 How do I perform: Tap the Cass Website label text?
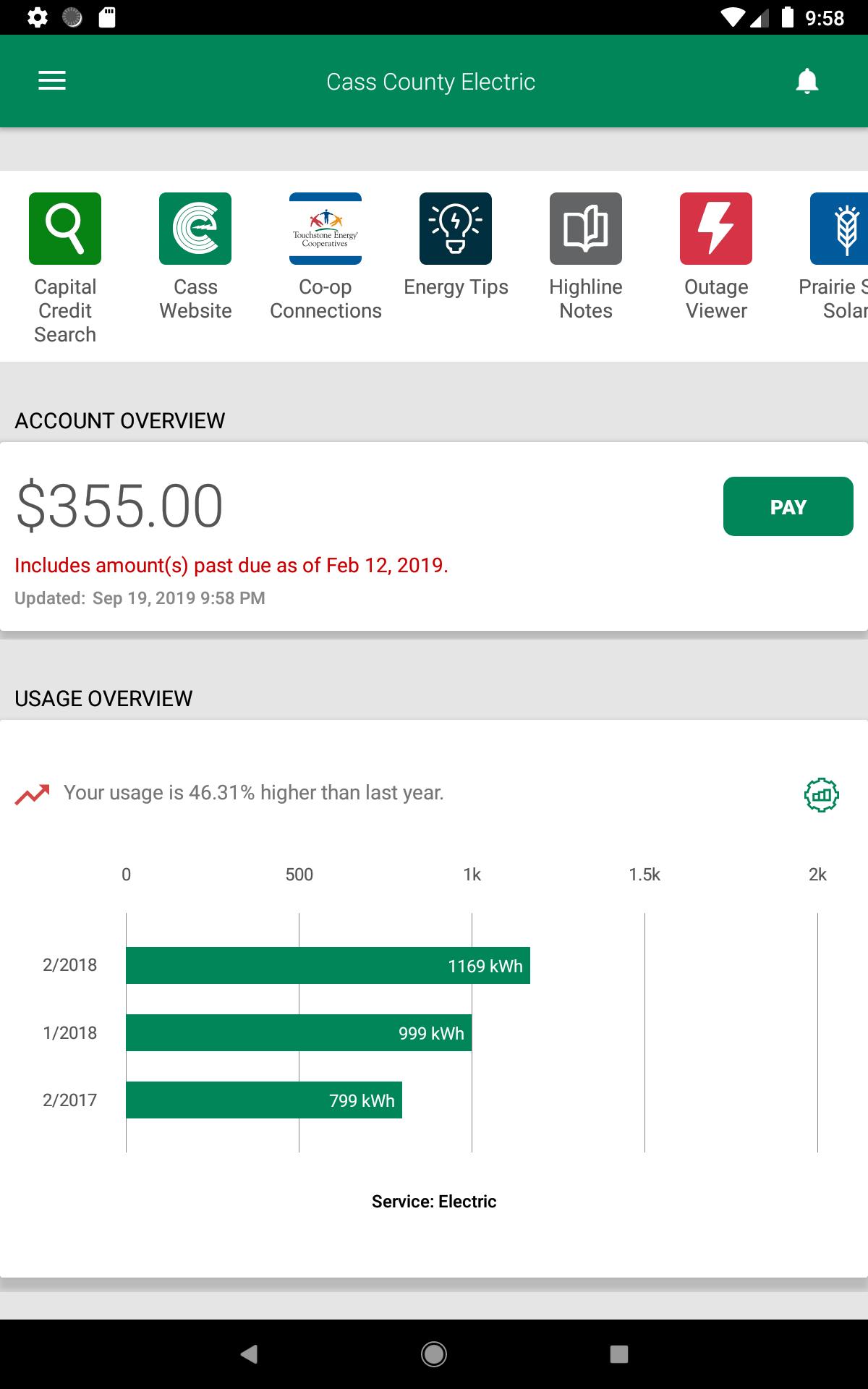195,299
